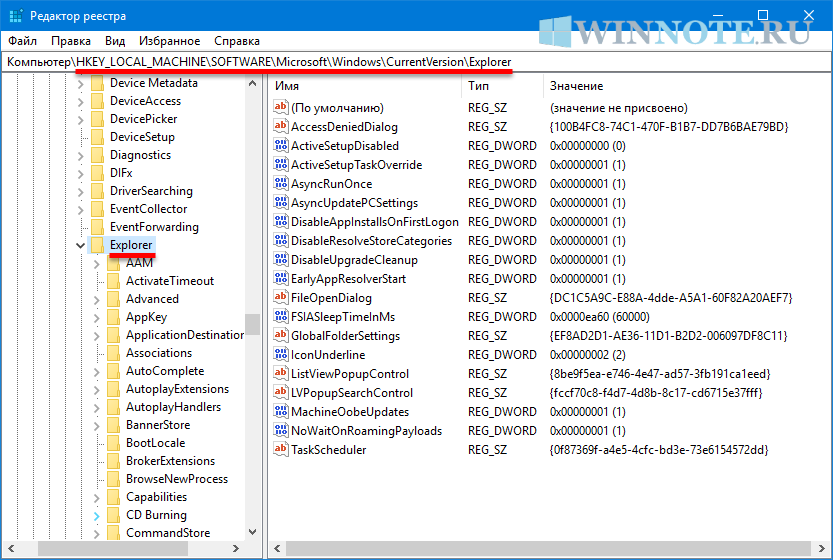The image size is (833, 560).
Task: Expand the CD Burning subkey
Action: coord(96,516)
